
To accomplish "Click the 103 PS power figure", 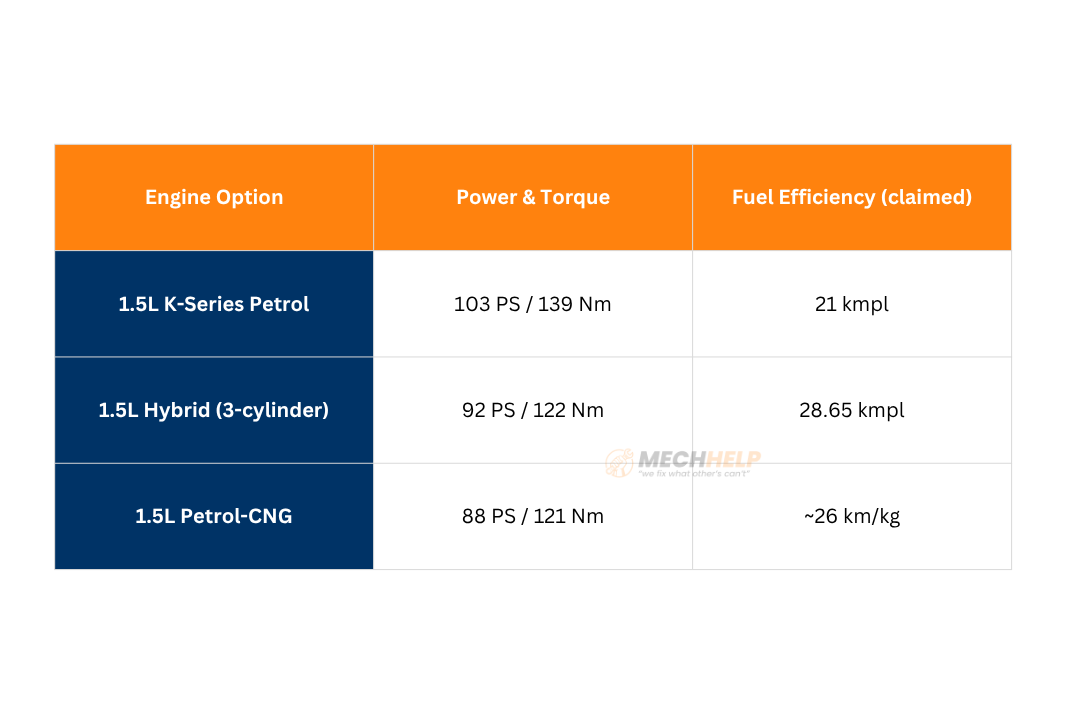I will pyautogui.click(x=487, y=304).
